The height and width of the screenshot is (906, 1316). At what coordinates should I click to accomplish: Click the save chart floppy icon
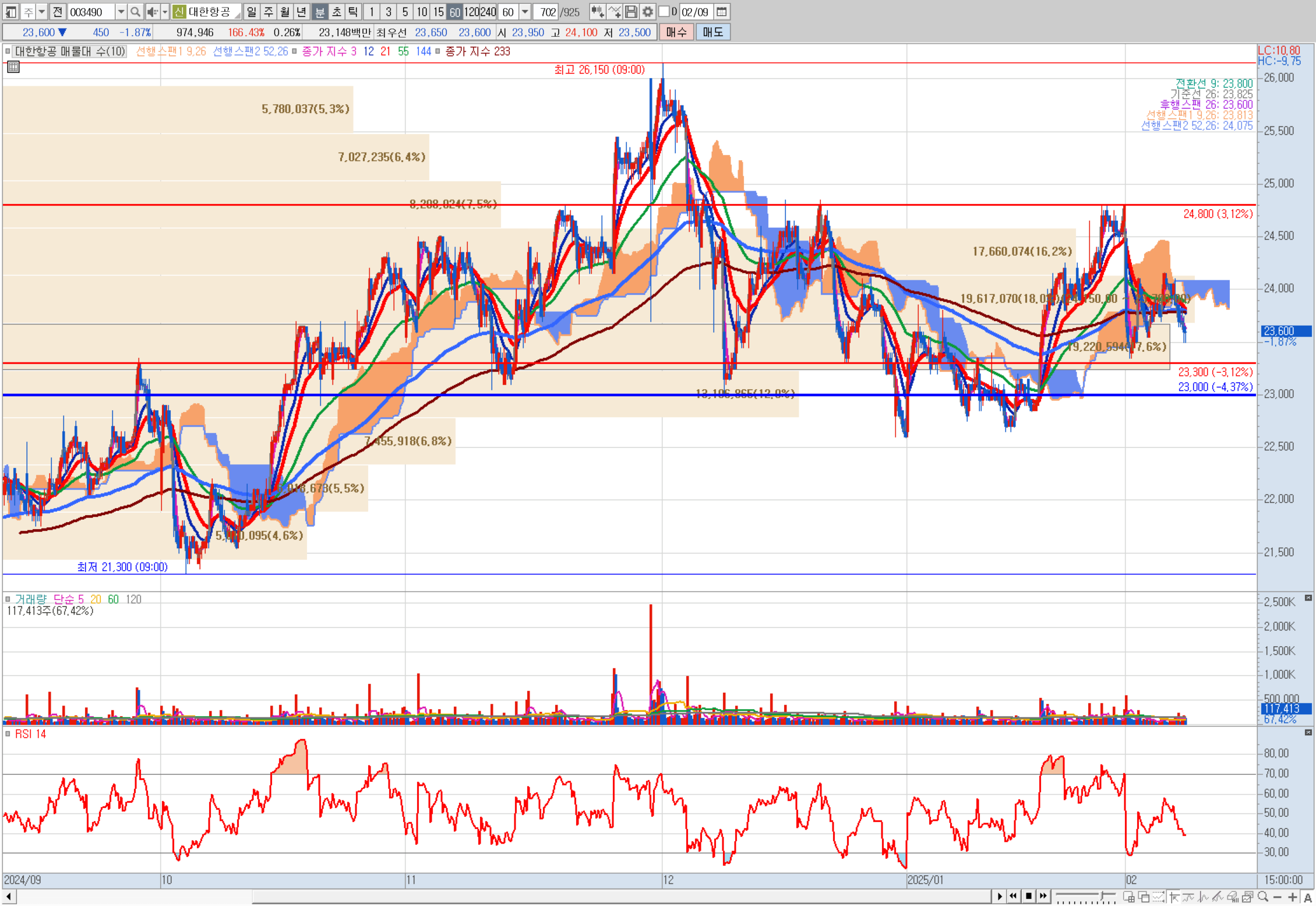pyautogui.click(x=631, y=12)
